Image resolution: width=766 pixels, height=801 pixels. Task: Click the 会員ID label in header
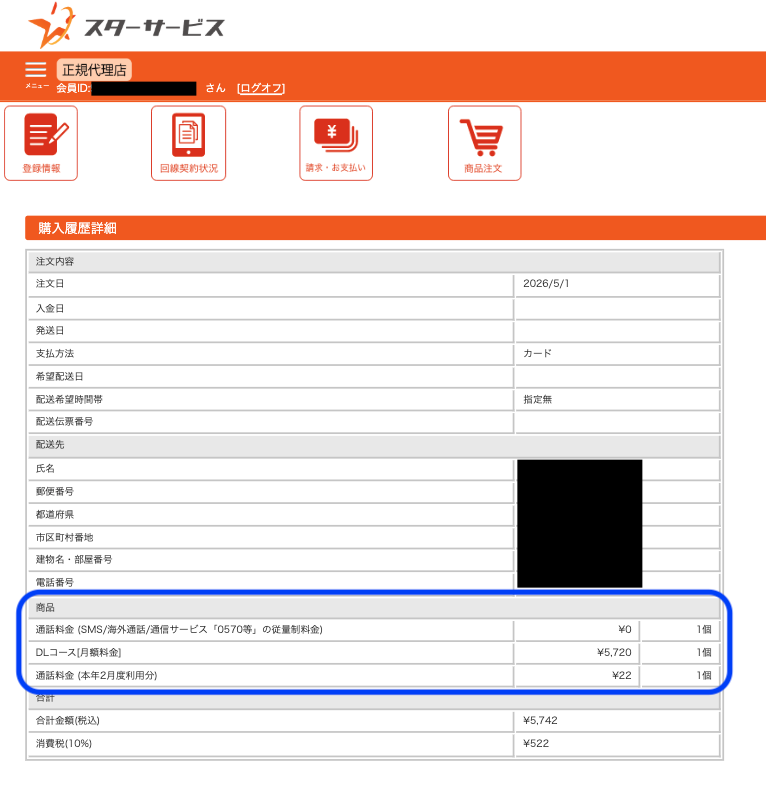pyautogui.click(x=73, y=88)
